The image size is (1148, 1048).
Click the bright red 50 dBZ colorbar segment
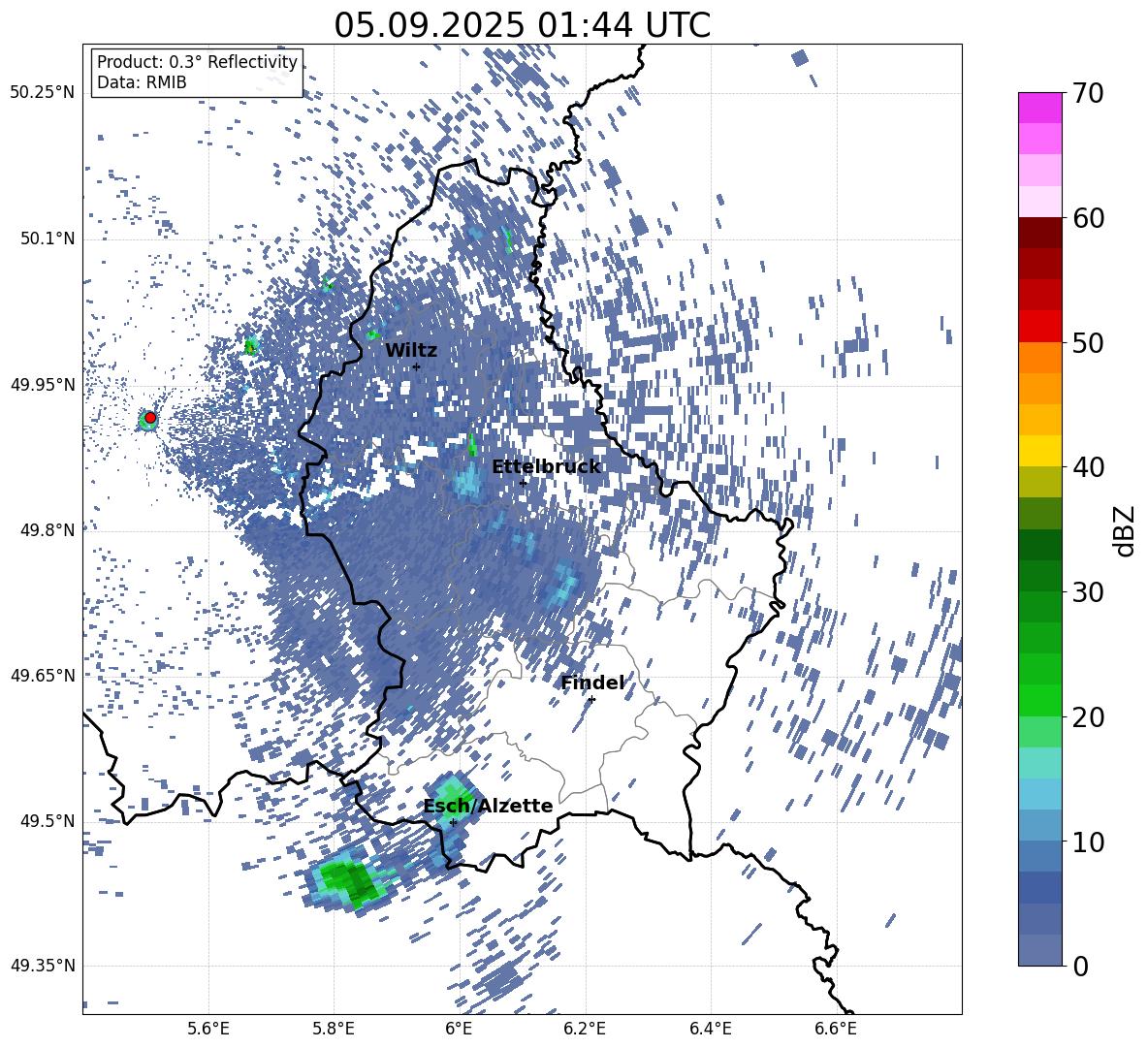[1040, 327]
